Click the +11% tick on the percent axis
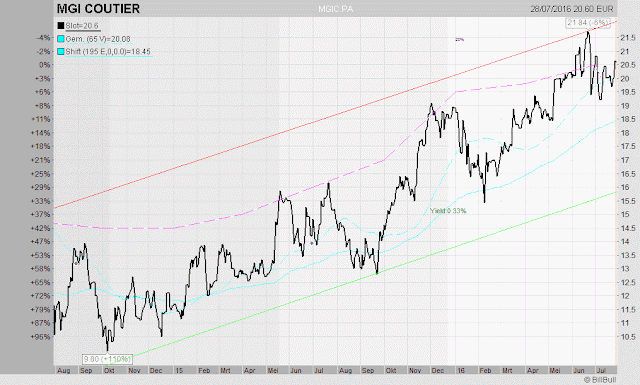This screenshot has width=640, height=385. pyautogui.click(x=41, y=119)
